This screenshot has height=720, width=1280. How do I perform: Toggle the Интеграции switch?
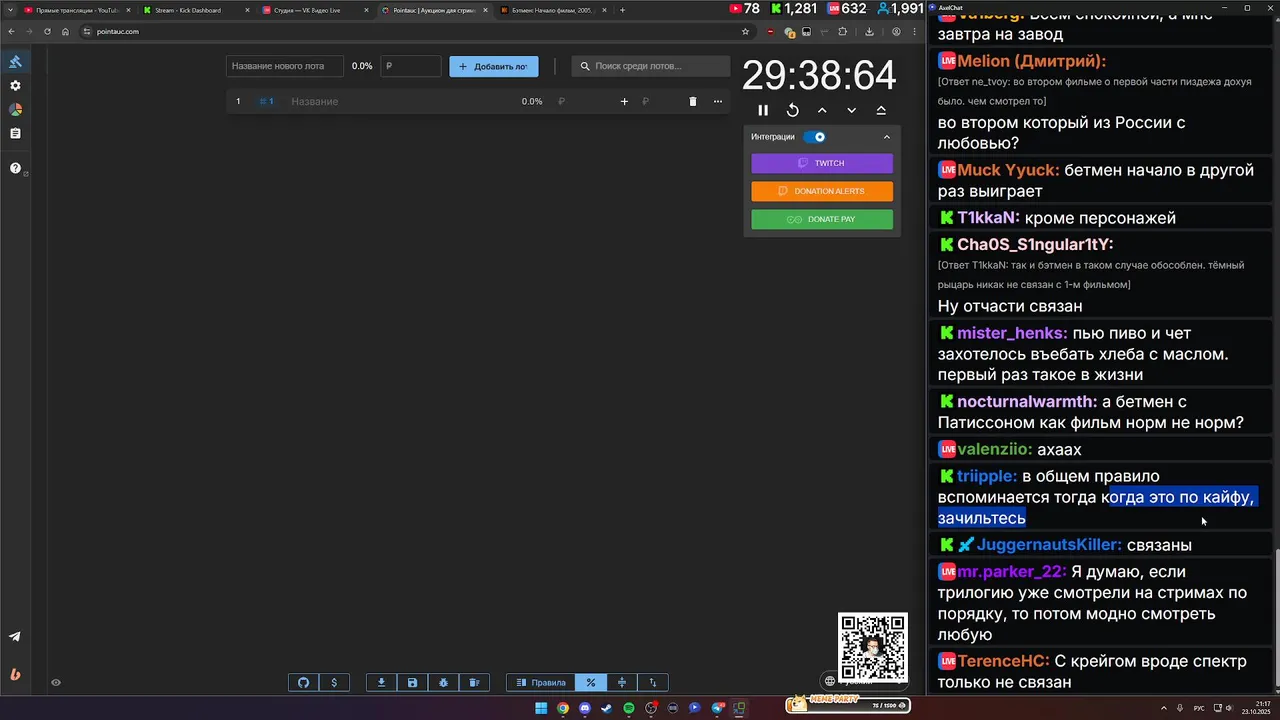coord(815,137)
